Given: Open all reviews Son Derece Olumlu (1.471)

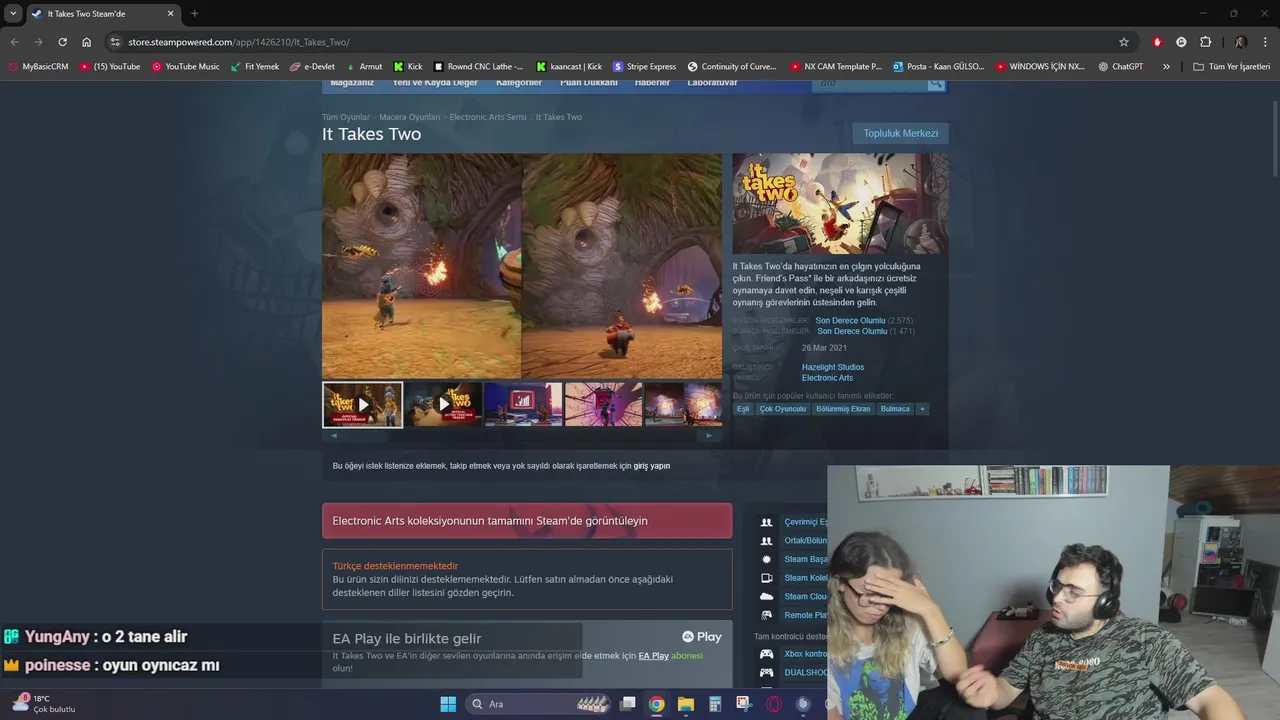Looking at the screenshot, I should 866,331.
